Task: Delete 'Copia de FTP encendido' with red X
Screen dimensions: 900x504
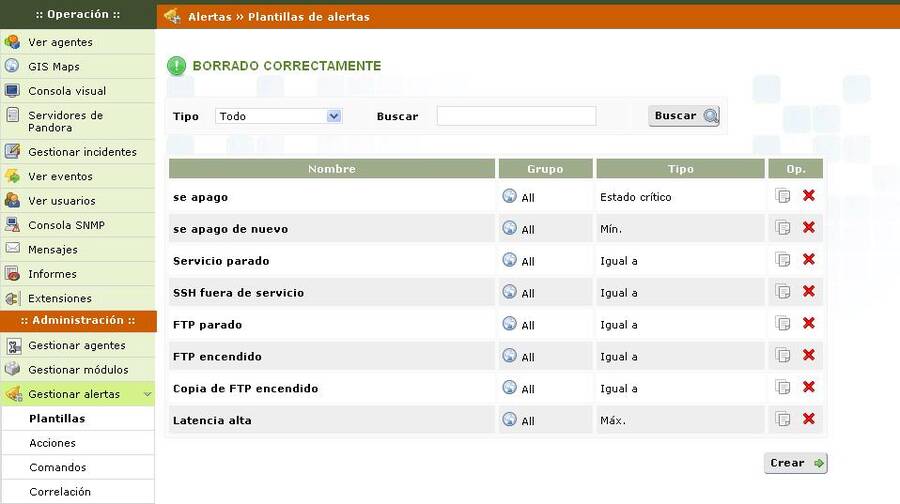Action: [x=808, y=387]
